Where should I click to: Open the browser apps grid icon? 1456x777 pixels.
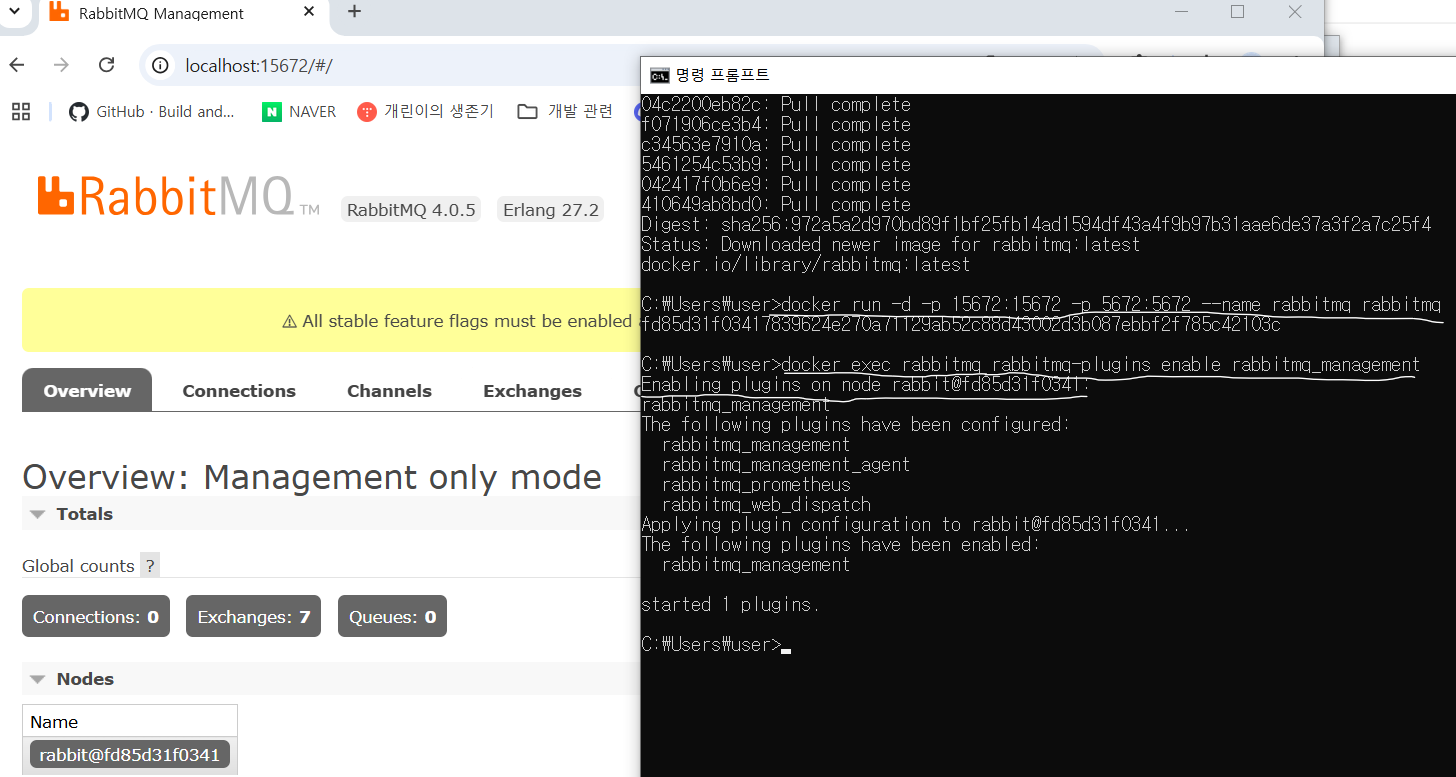click(x=21, y=112)
